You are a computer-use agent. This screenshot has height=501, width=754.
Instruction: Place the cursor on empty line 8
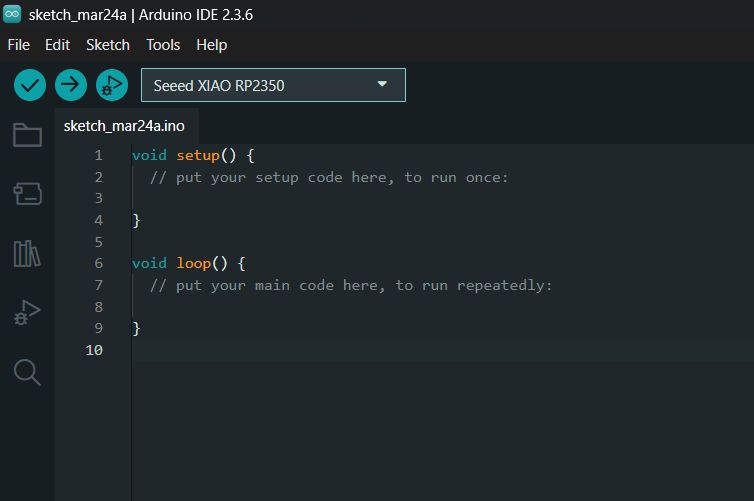click(x=442, y=307)
